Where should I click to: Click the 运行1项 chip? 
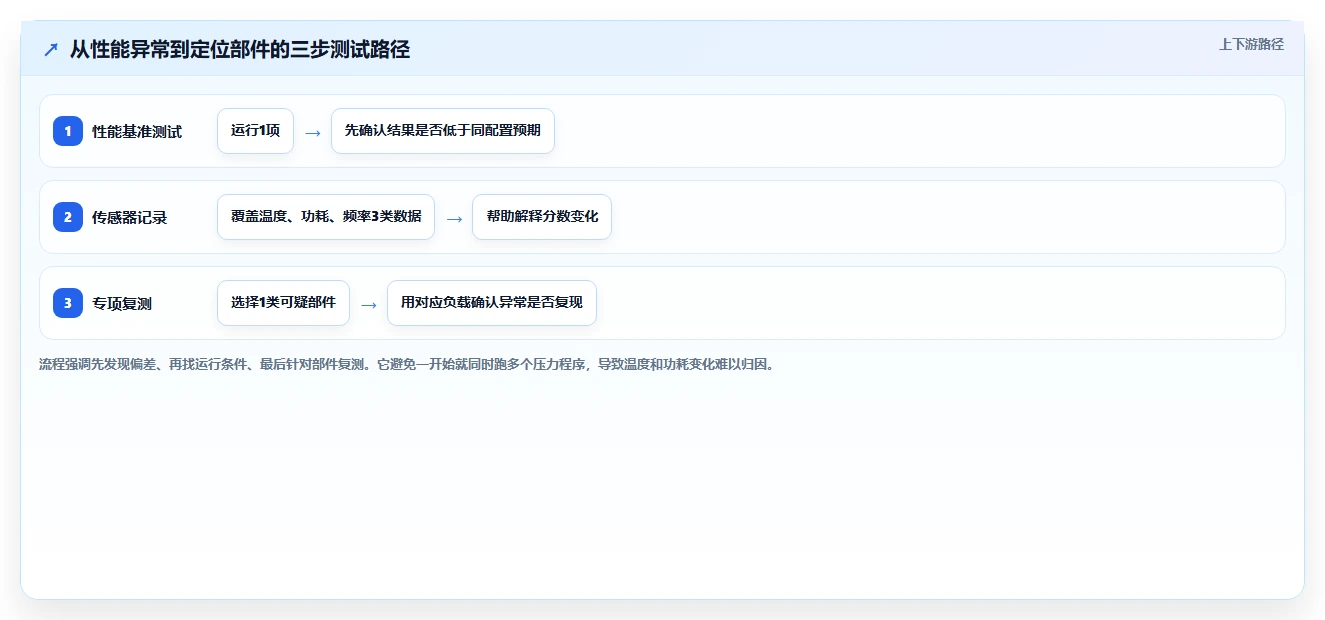(255, 131)
